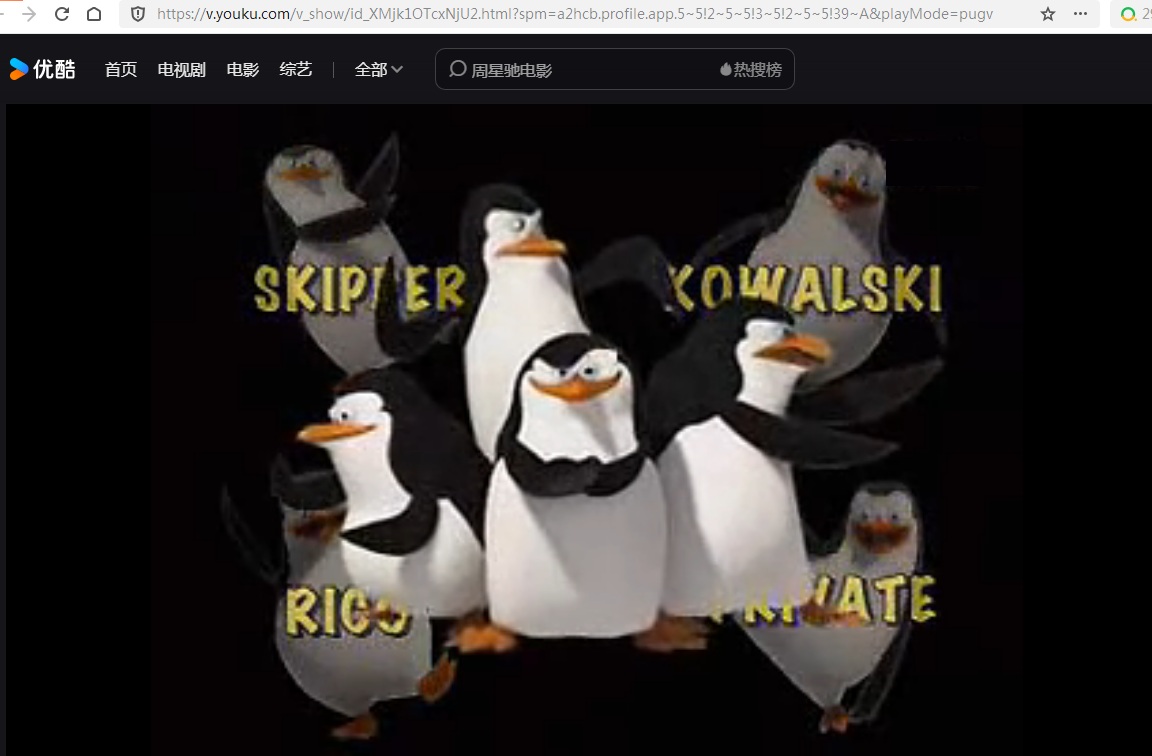The width and height of the screenshot is (1152, 756).
Task: Open the 综艺 variety section
Action: (x=296, y=70)
